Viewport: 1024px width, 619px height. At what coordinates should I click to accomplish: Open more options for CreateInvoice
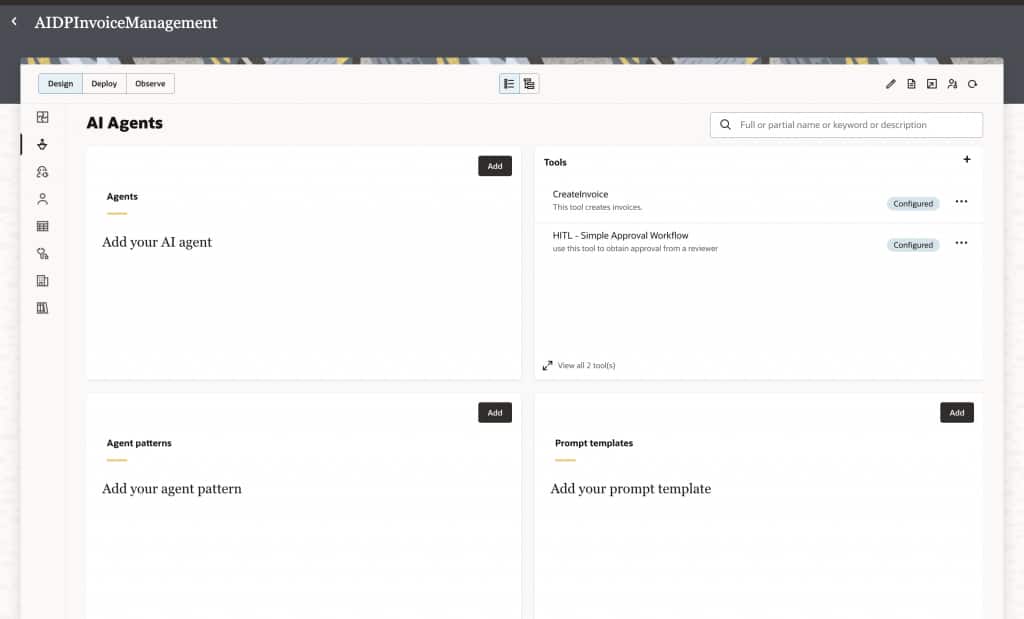coord(961,201)
